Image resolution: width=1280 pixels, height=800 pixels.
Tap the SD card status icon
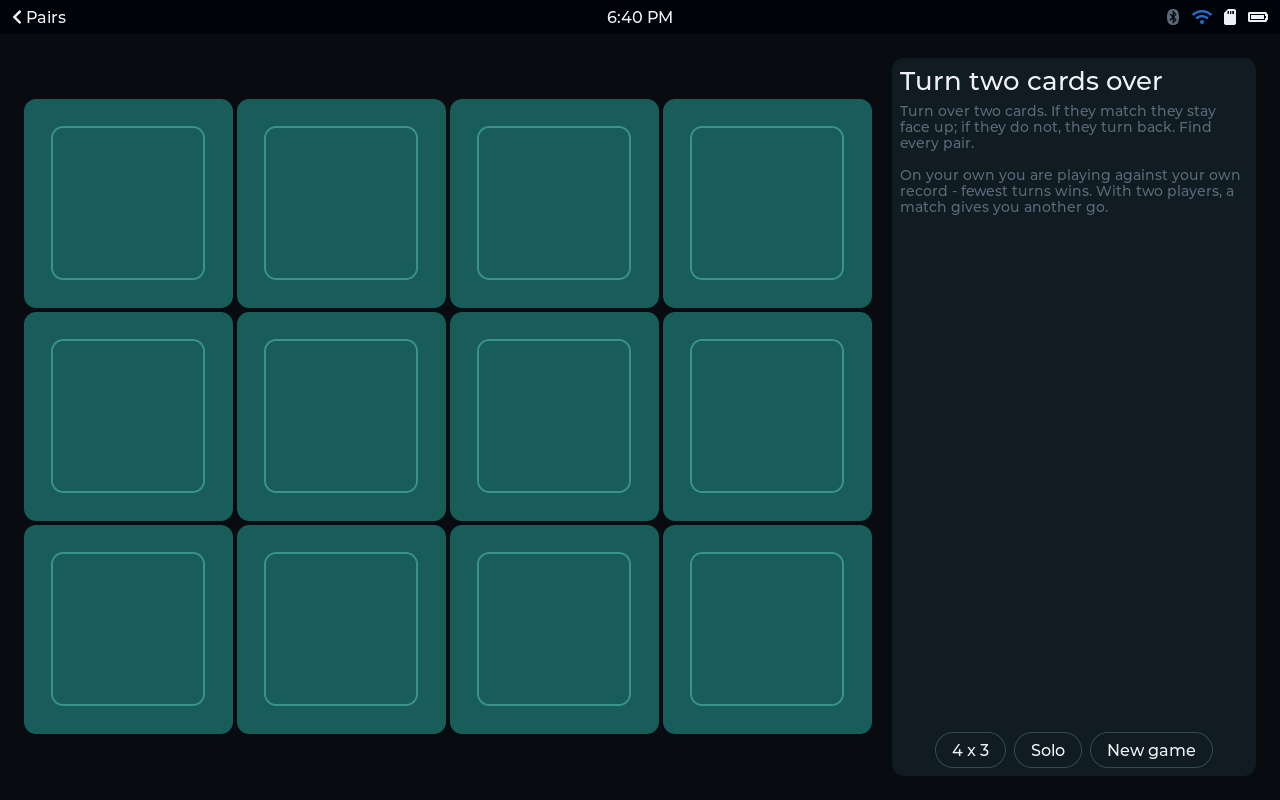click(x=1230, y=17)
